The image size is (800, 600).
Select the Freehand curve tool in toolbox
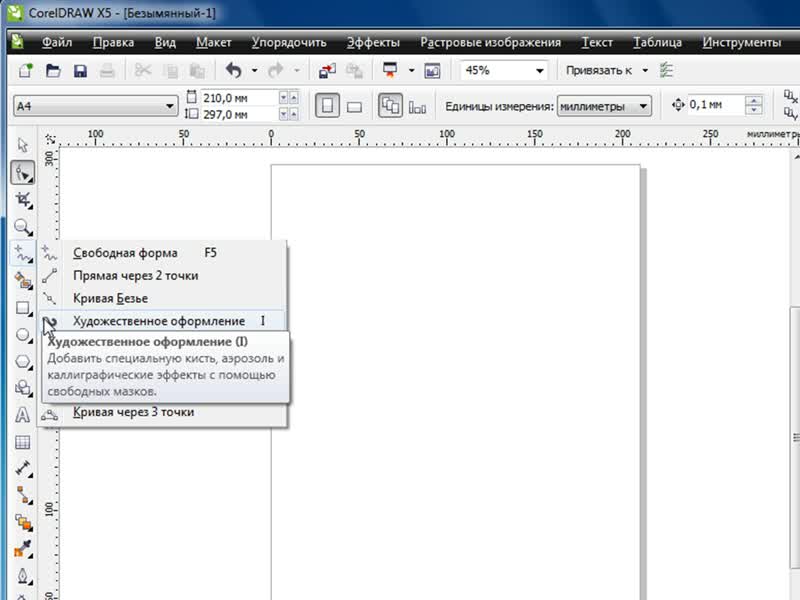click(22, 254)
